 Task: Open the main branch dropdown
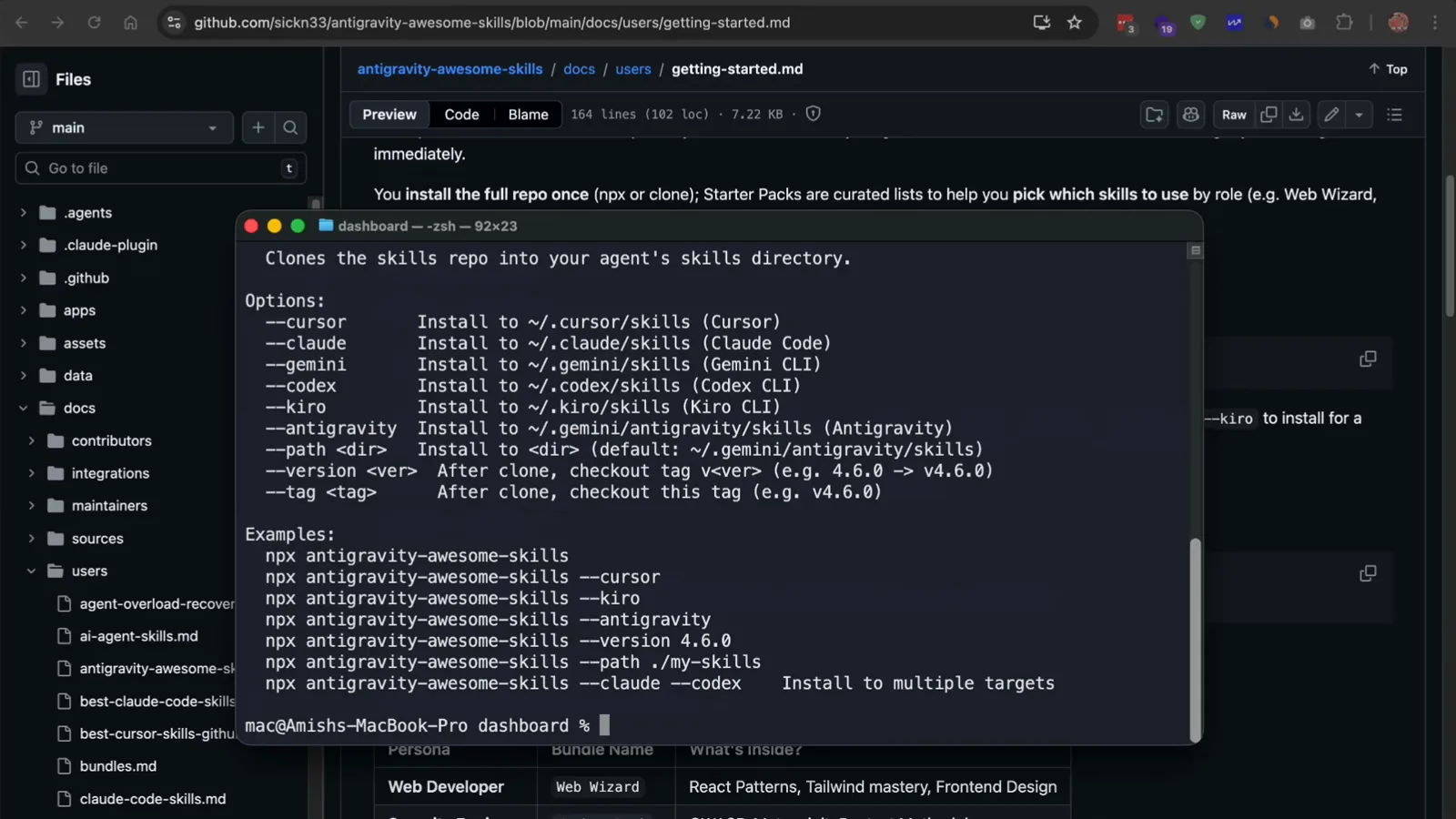[124, 127]
